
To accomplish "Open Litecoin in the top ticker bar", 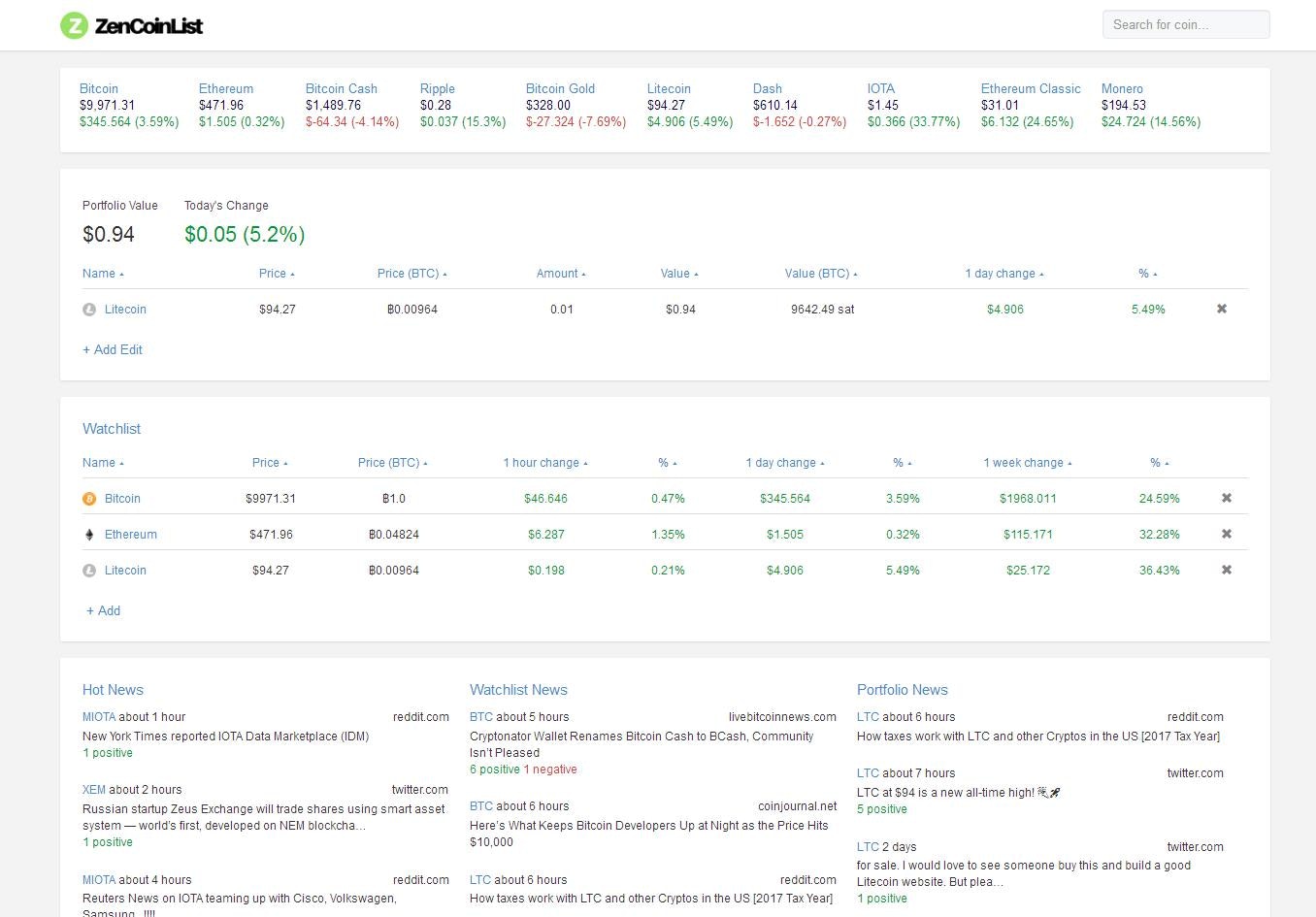I will [669, 88].
